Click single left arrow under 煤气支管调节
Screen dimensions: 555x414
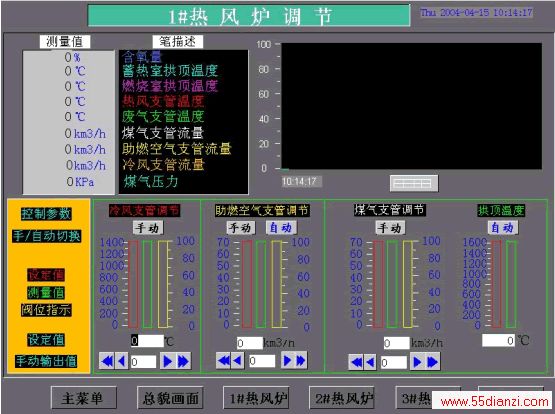(x=370, y=362)
